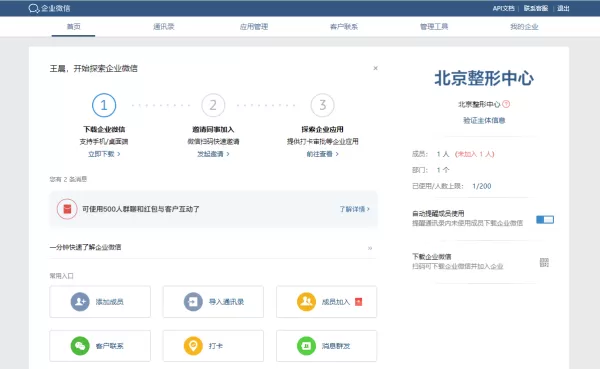Screen dimensions: 600x369
Task: Select step 3 circle icon
Action: pos(322,105)
